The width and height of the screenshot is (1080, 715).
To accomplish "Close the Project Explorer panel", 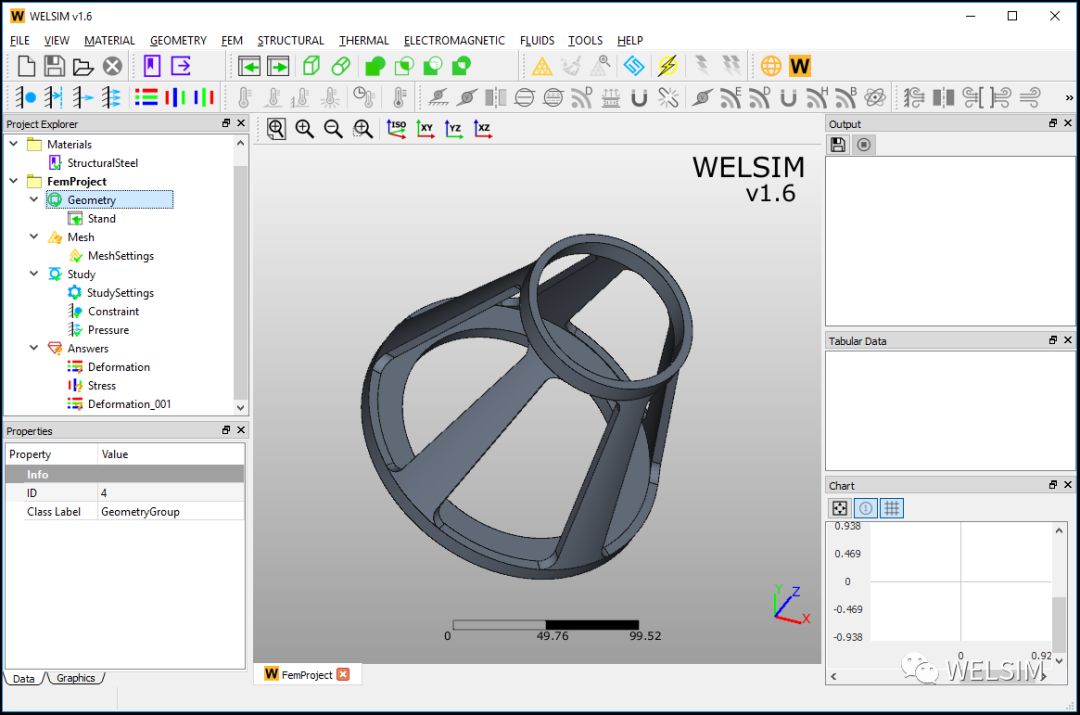I will coord(241,123).
